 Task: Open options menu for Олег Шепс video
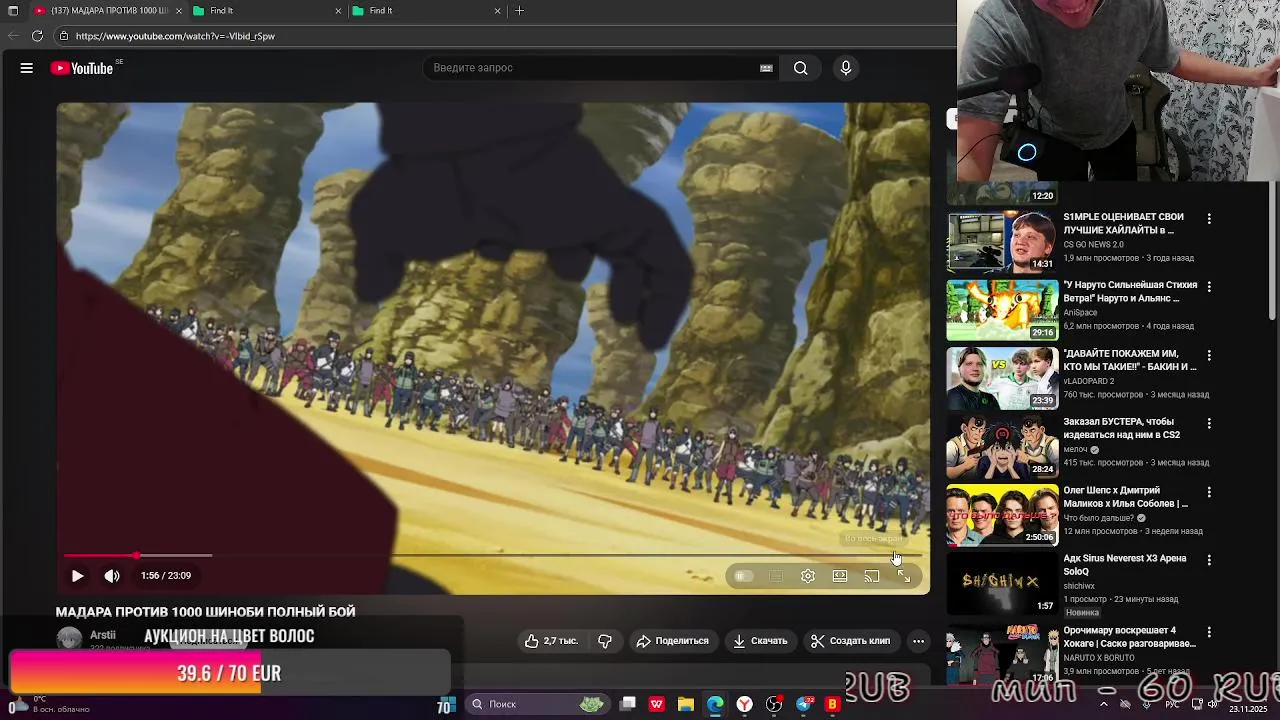pos(1209,492)
